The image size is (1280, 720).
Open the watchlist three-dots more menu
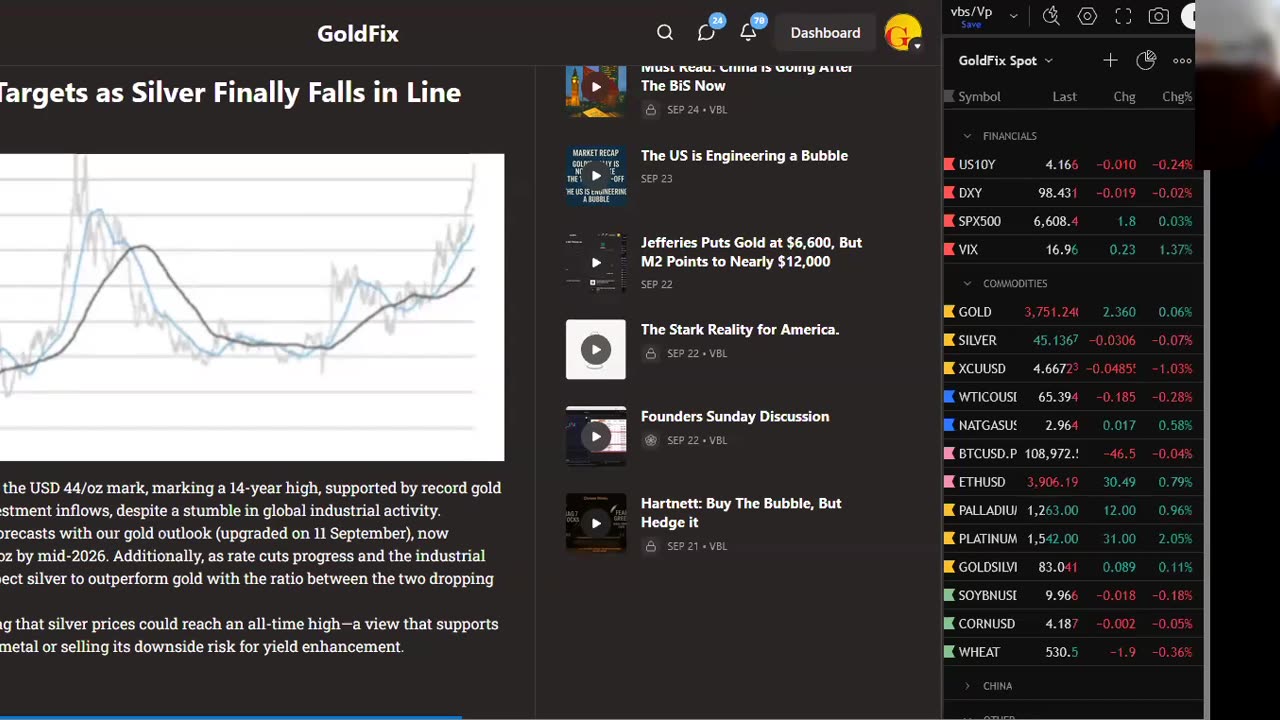coord(1182,61)
